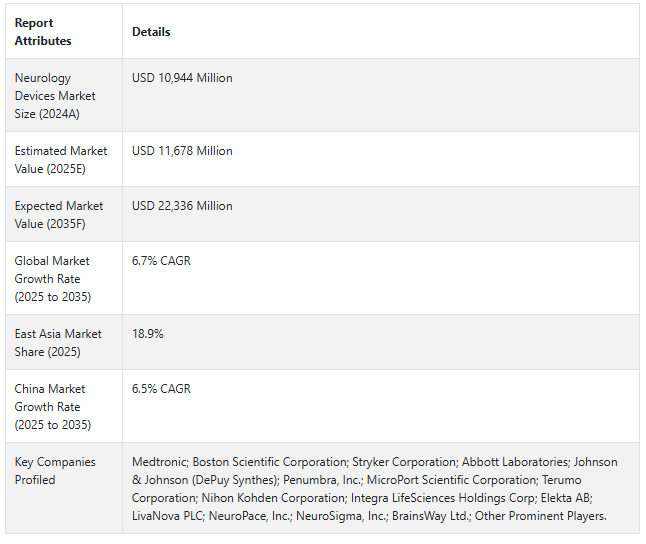Select the Key Companies Profiled label
This screenshot has width=646, height=544.
point(55,471)
